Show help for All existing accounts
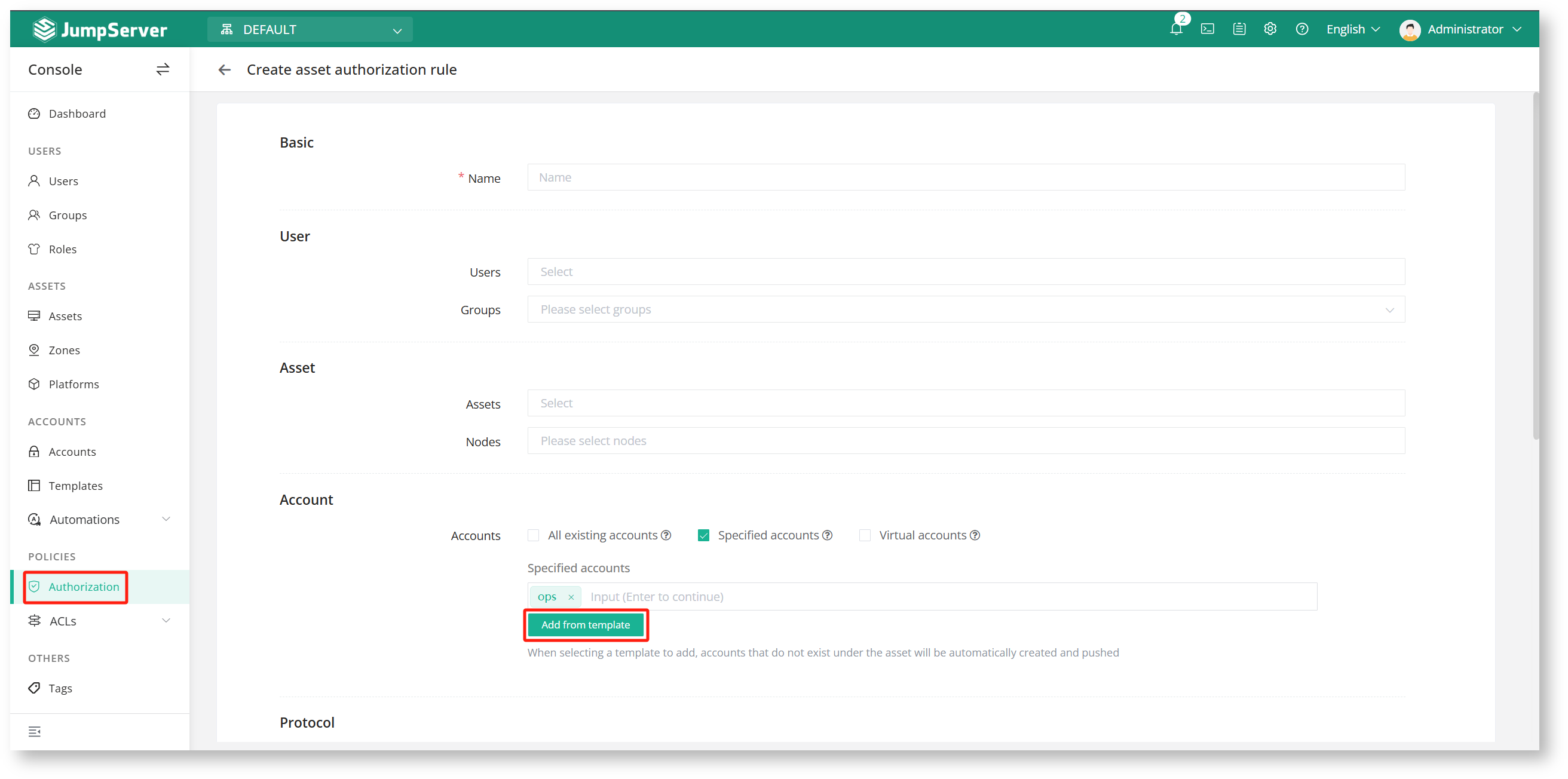Screen dimensions: 1568x779 (x=666, y=535)
